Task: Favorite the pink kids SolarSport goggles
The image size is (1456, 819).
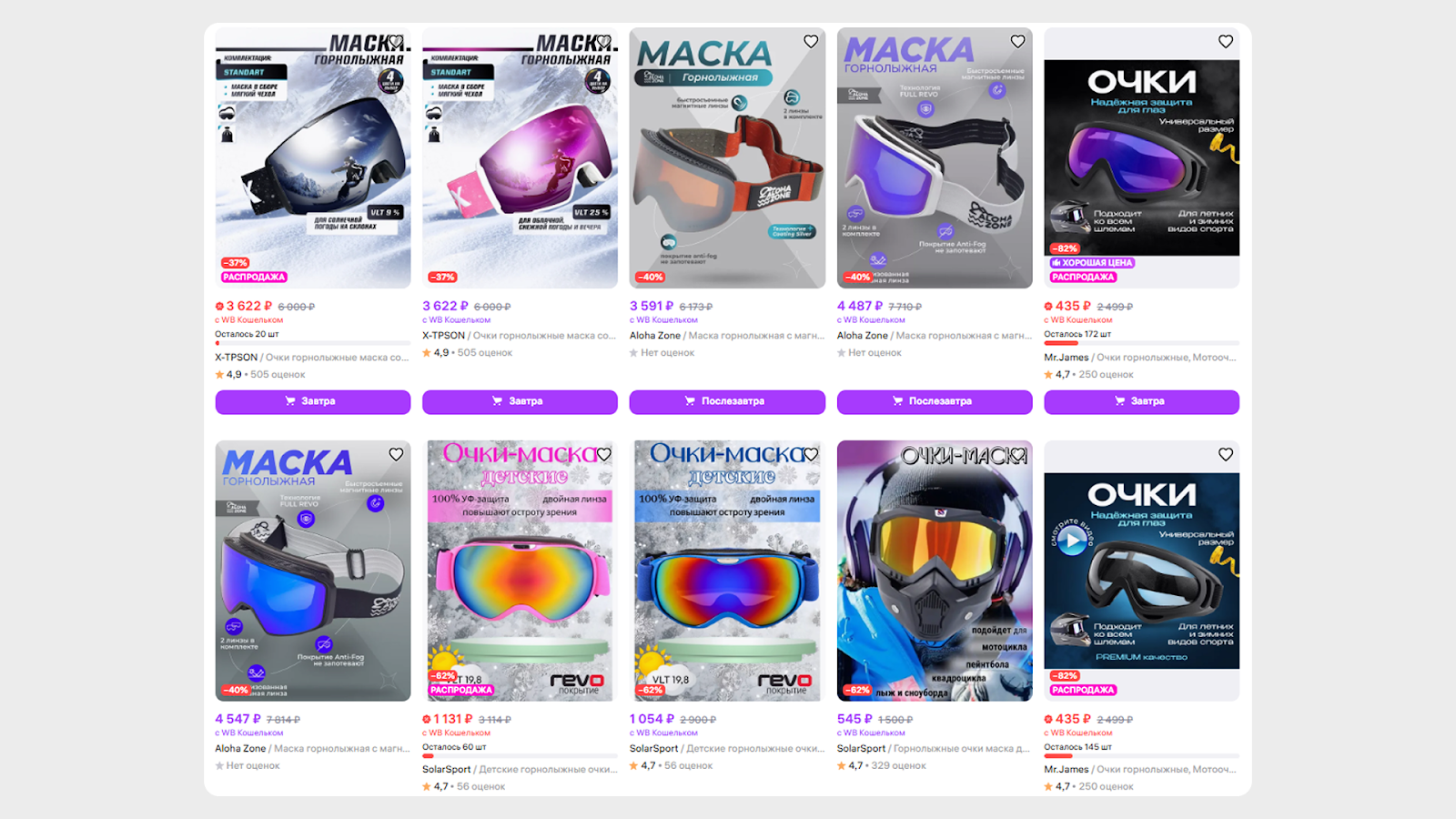Action: click(x=603, y=454)
